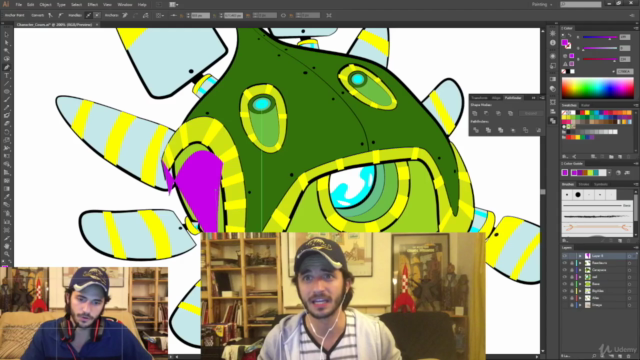Screen dimensions: 640x360
Task: Click the Pathfinder icon in panel dock
Action: pos(553,121)
